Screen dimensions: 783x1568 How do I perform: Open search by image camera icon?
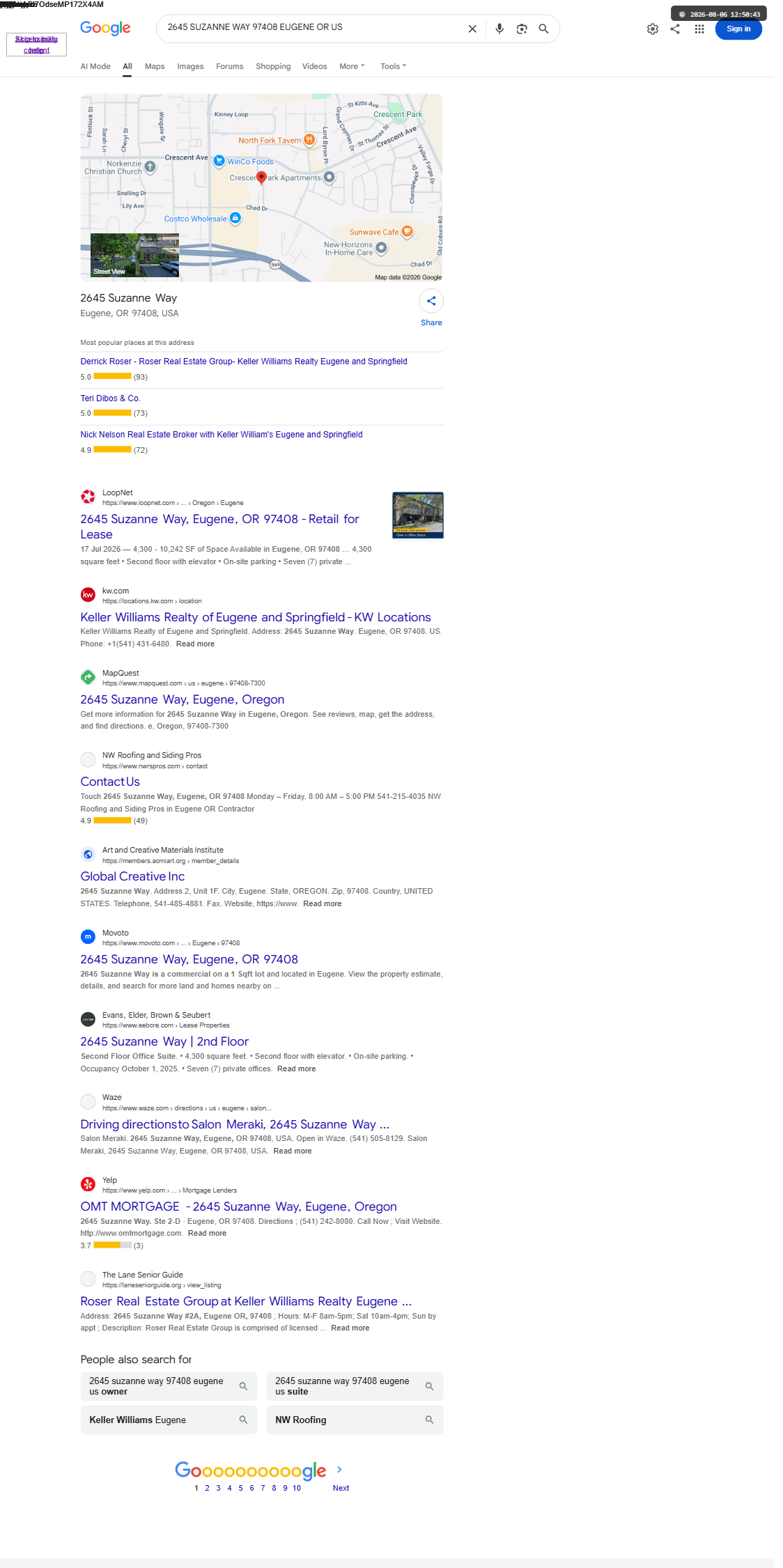tap(522, 29)
